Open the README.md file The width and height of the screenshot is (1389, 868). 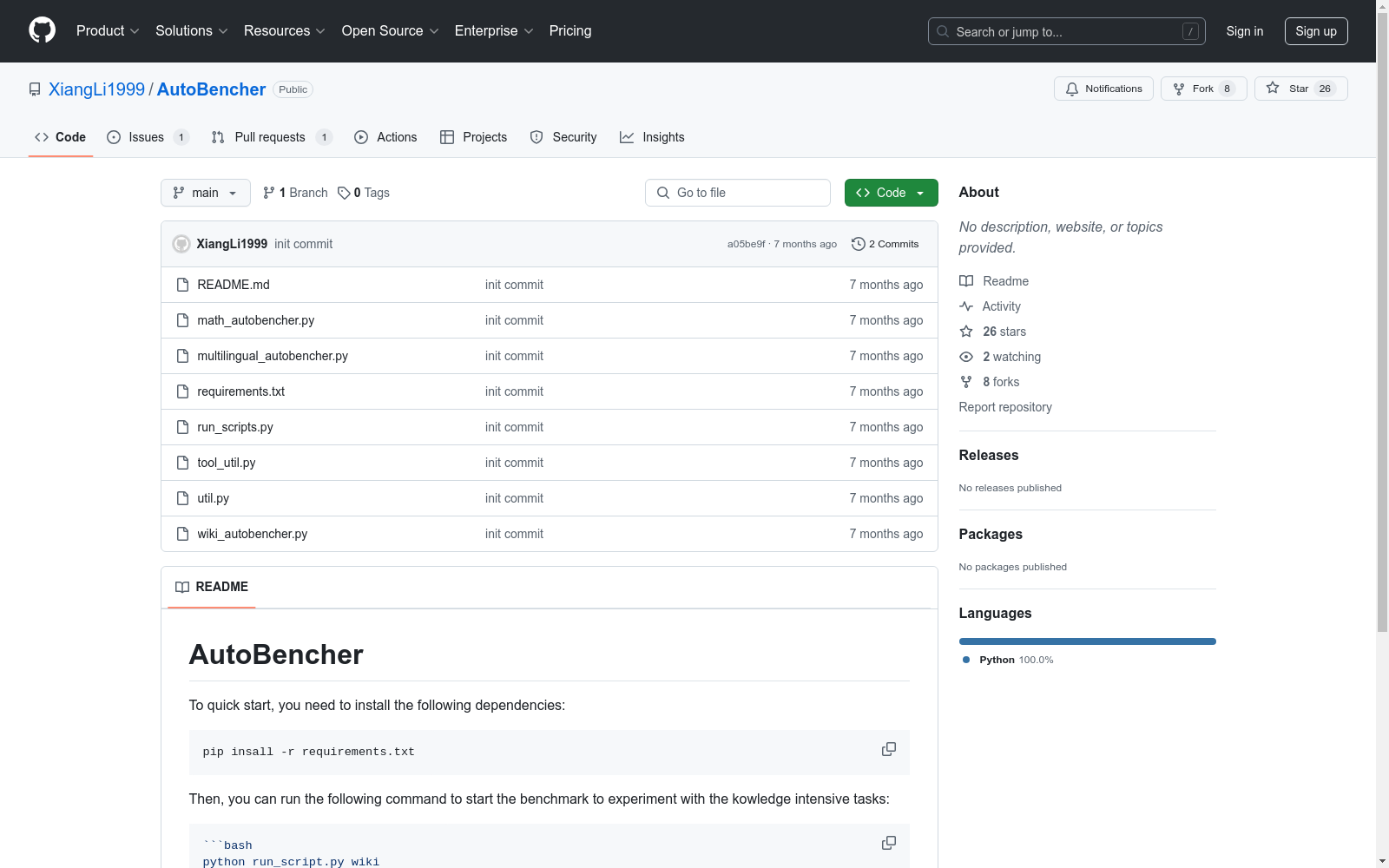click(234, 285)
